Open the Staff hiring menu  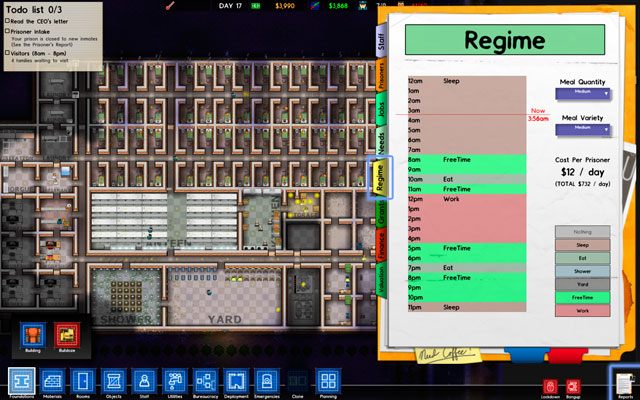pos(144,381)
